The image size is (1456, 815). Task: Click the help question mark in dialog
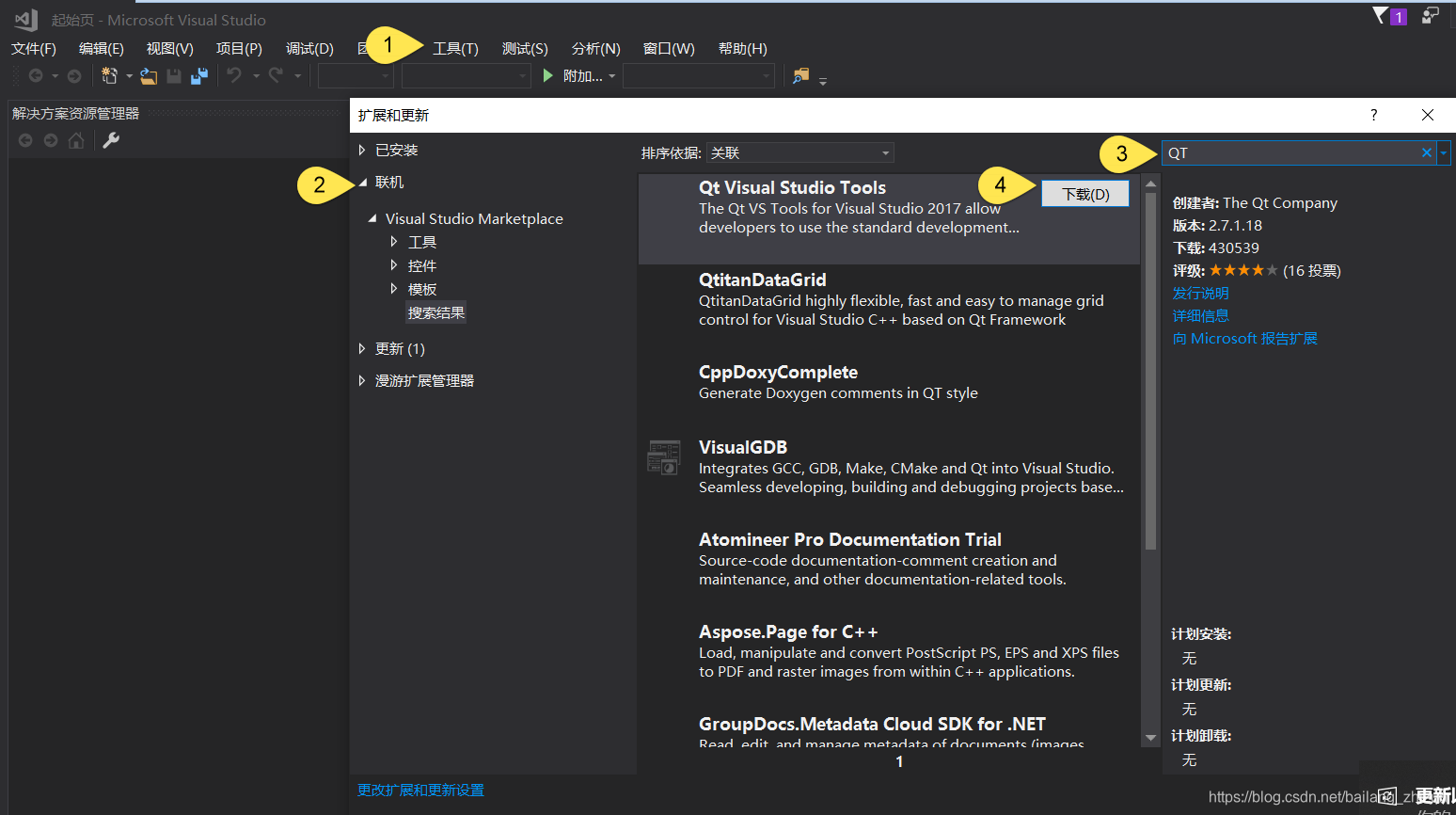point(1374,115)
